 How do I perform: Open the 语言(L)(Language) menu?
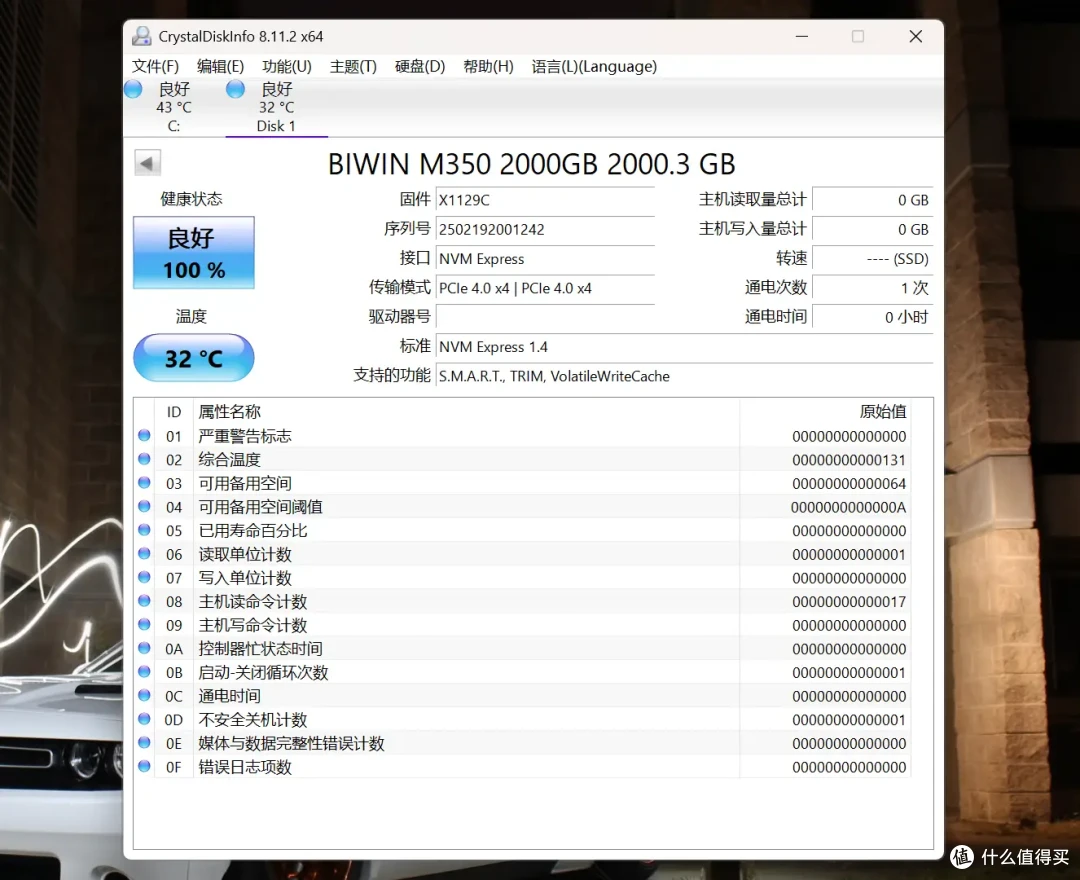(594, 66)
